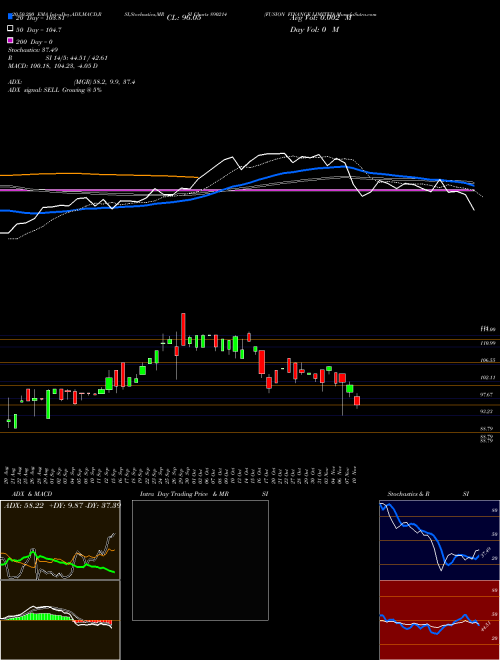Click the blue Stochastics chart panel
The height and width of the screenshot is (660, 500).
click(439, 540)
